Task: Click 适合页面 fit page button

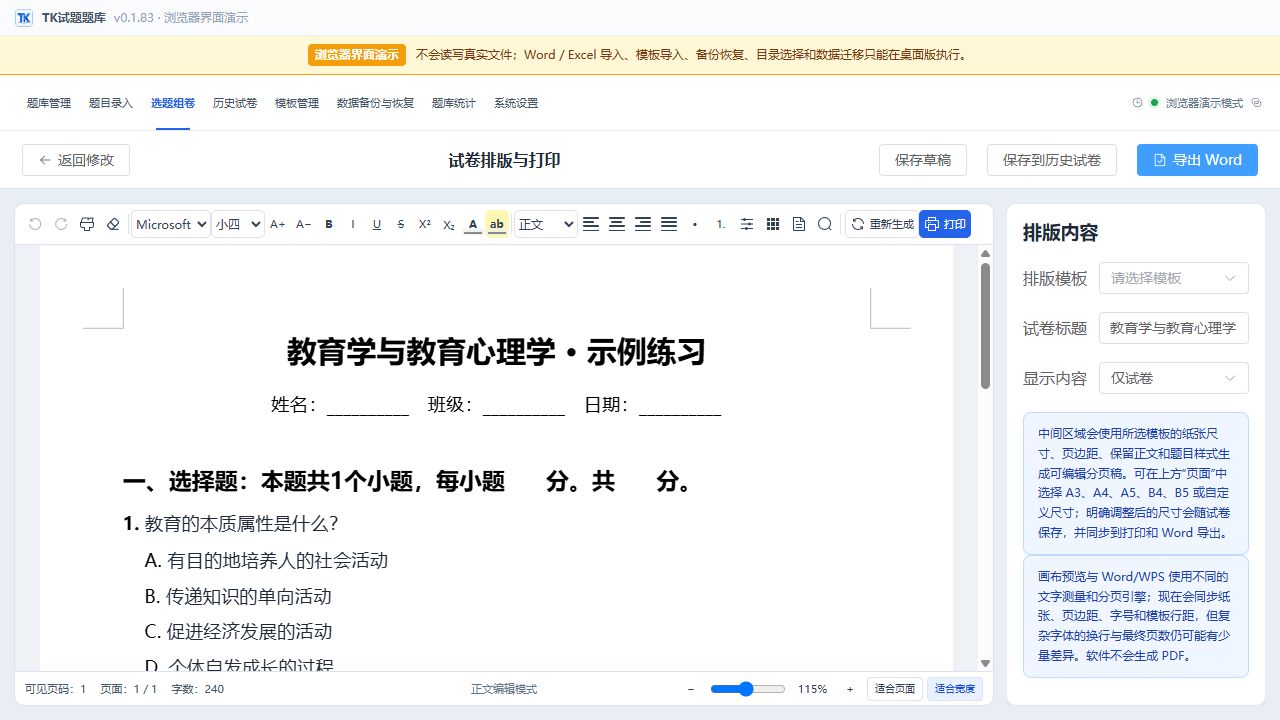Action: pos(895,689)
